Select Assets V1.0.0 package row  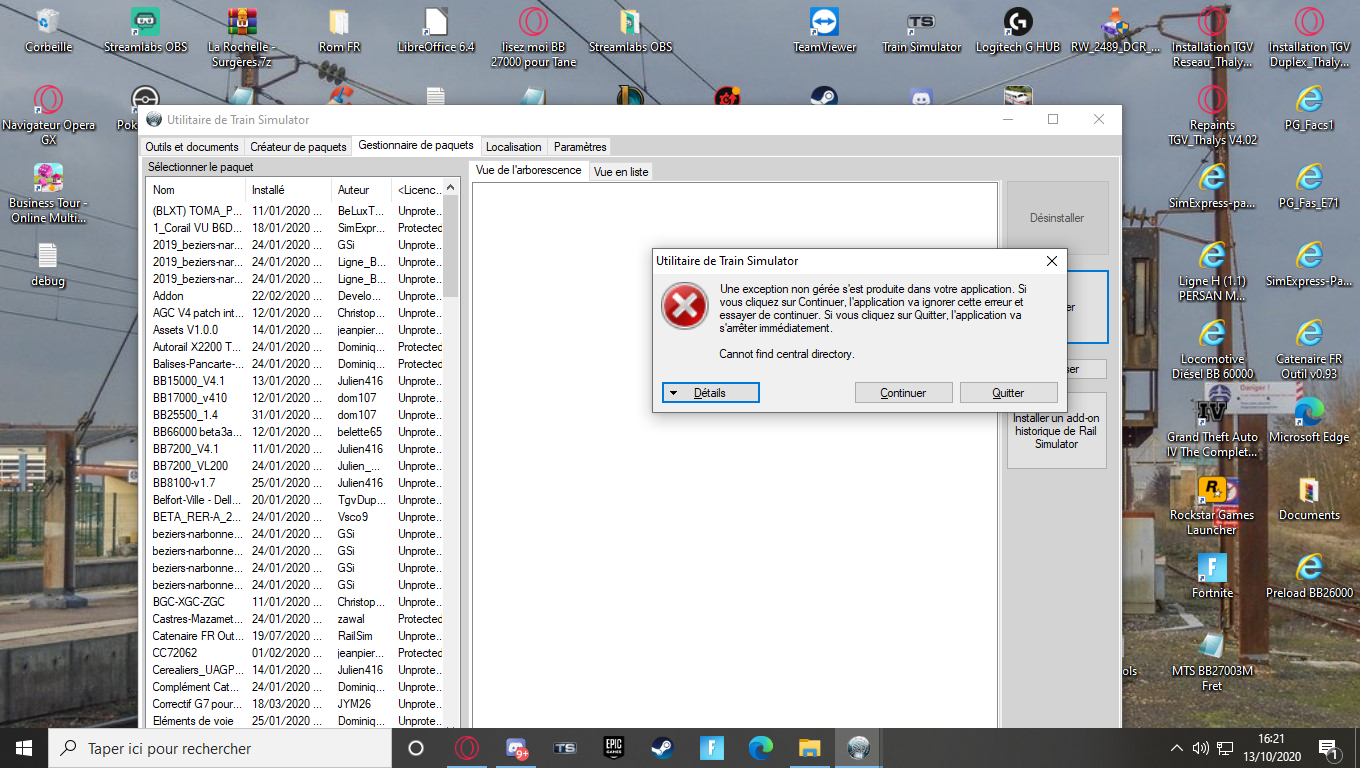coord(295,330)
